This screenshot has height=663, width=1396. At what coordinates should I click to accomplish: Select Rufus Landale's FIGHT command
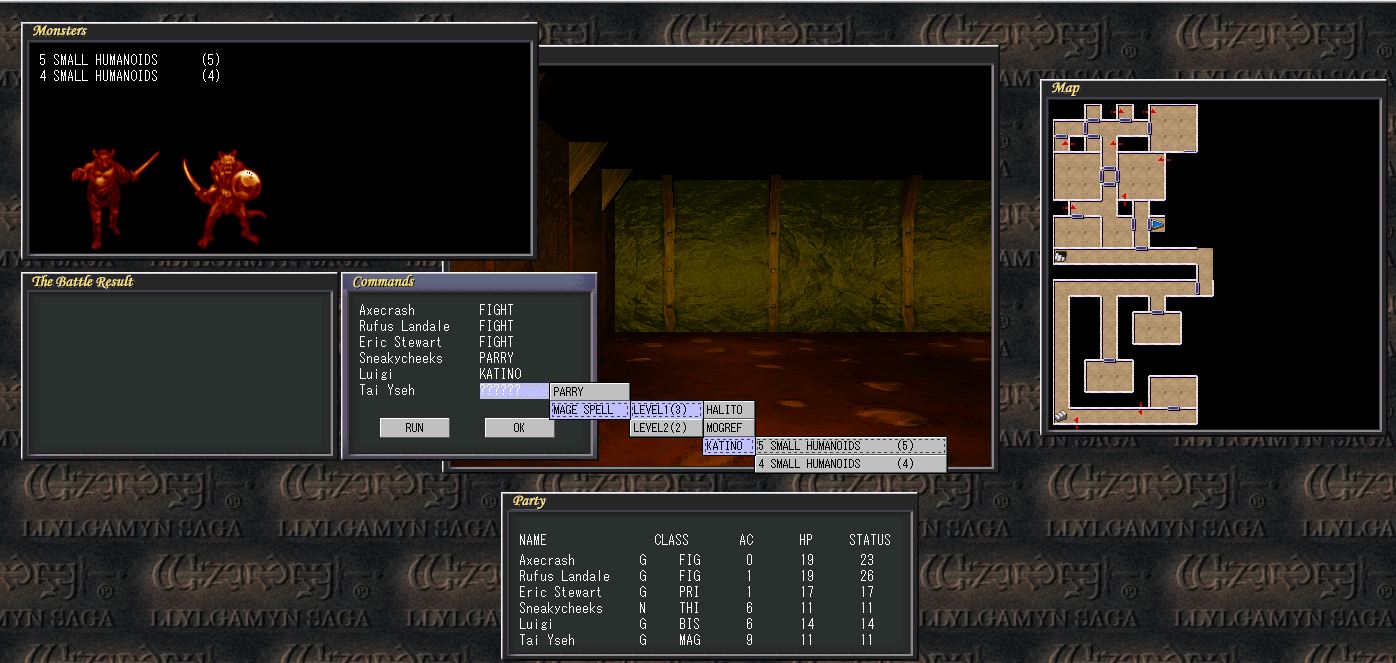[x=496, y=326]
